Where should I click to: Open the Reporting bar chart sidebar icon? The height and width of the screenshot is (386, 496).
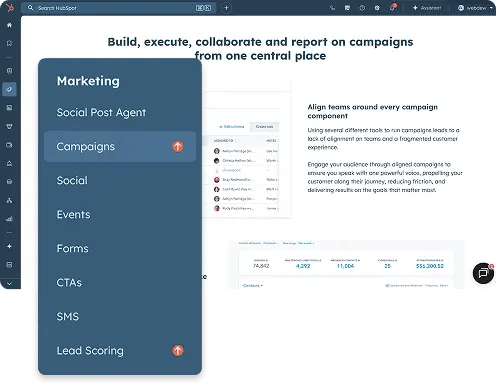(9, 219)
